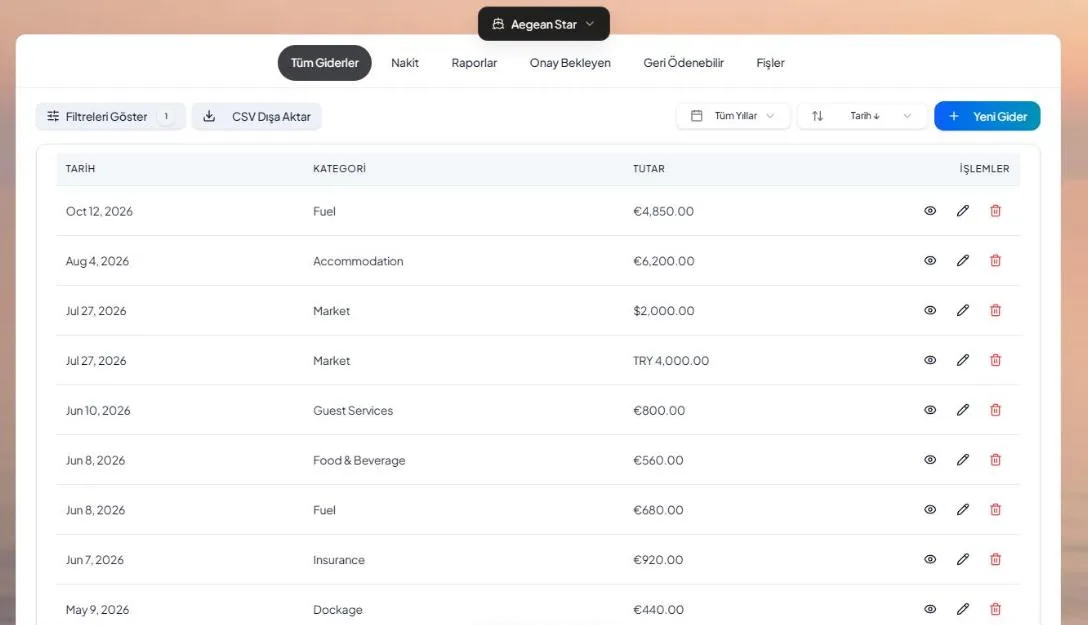This screenshot has width=1088, height=625.
Task: Open the Aegean Star vessel selector
Action: point(543,24)
